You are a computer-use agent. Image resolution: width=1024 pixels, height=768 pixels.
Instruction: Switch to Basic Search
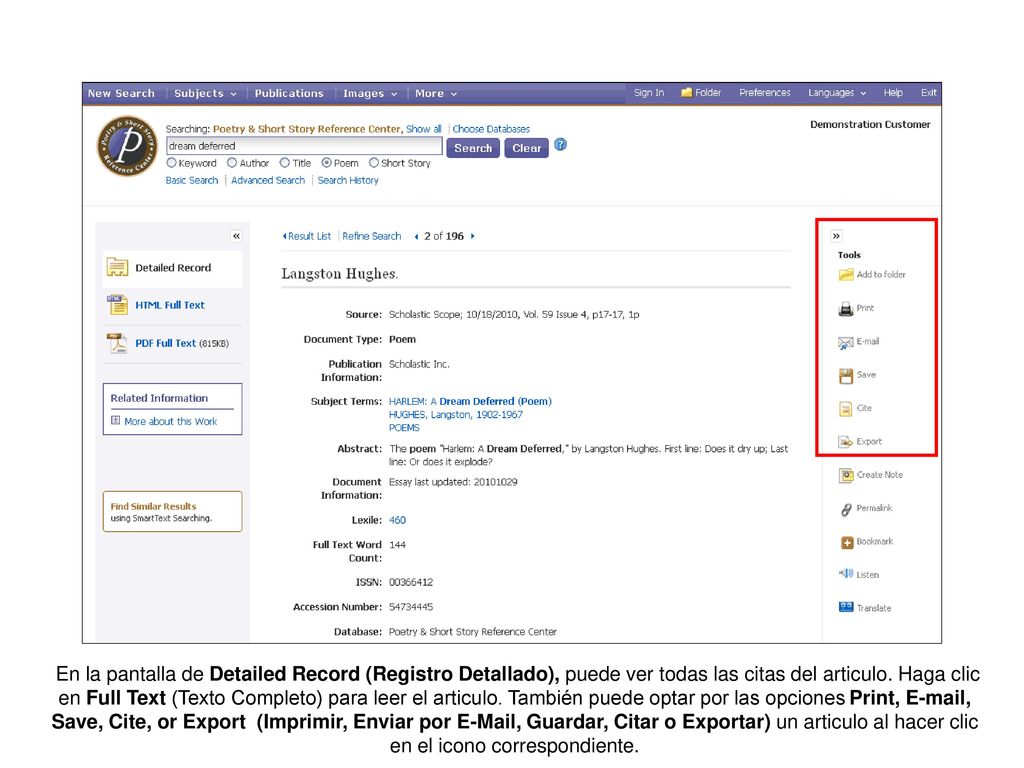(192, 180)
